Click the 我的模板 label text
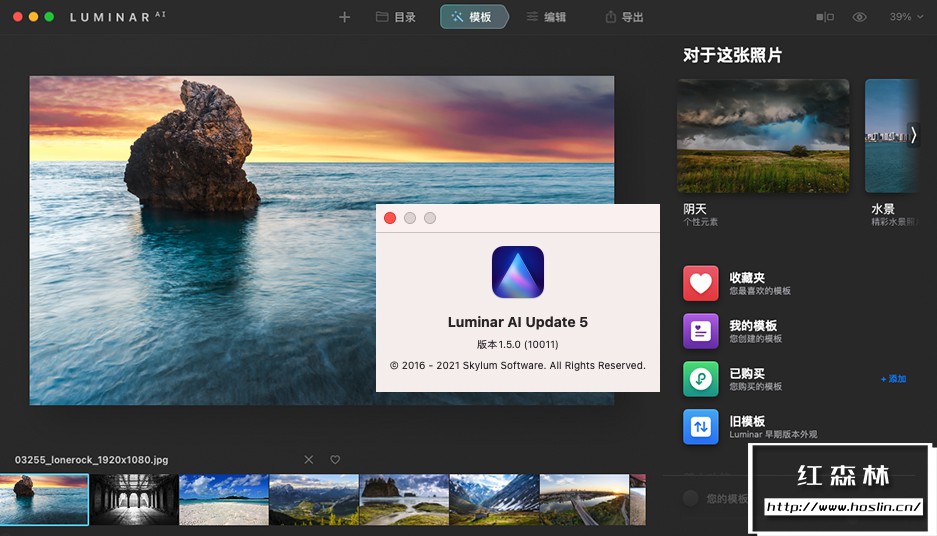This screenshot has height=536, width=937. (x=753, y=326)
